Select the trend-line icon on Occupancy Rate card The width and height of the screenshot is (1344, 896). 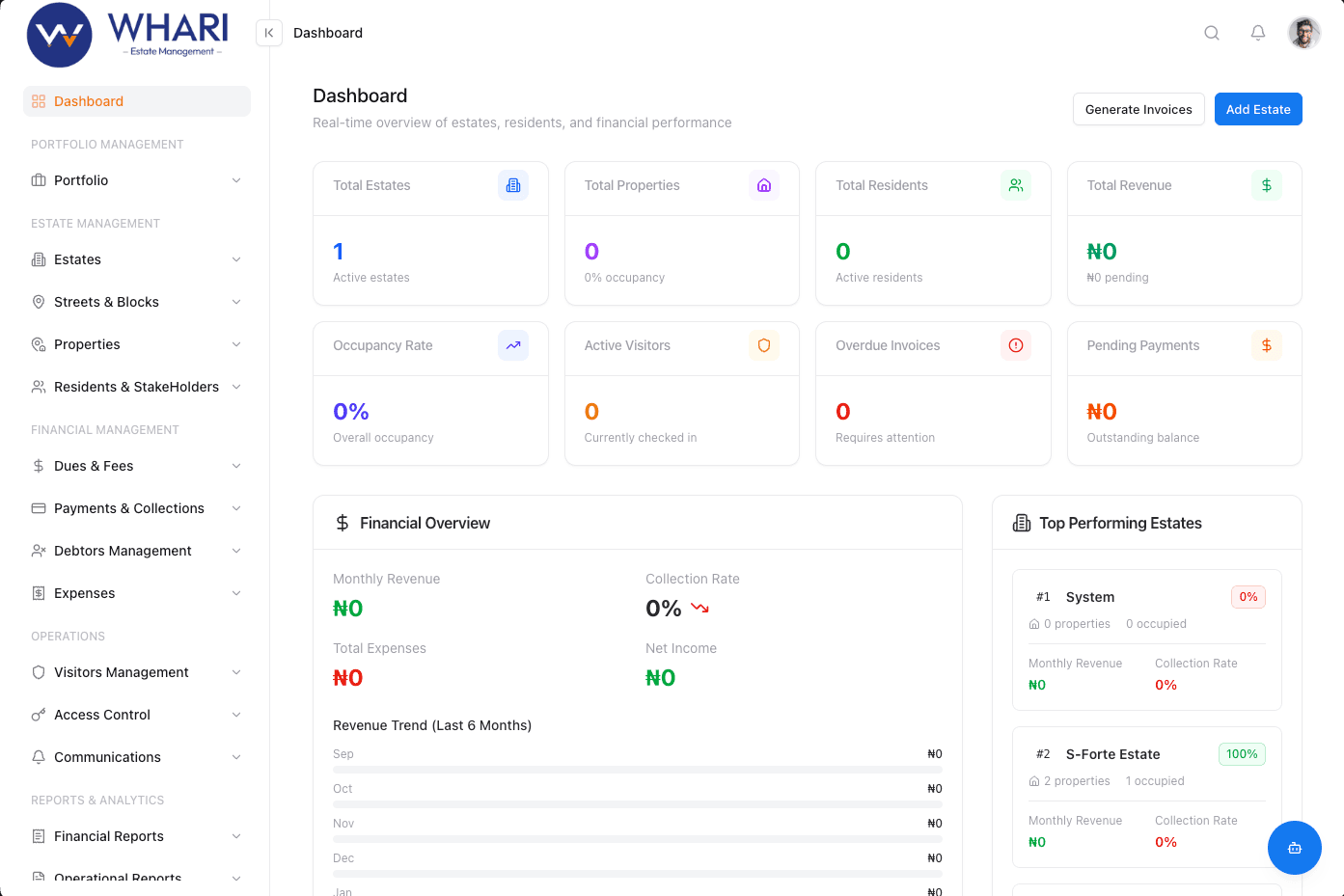pyautogui.click(x=512, y=345)
